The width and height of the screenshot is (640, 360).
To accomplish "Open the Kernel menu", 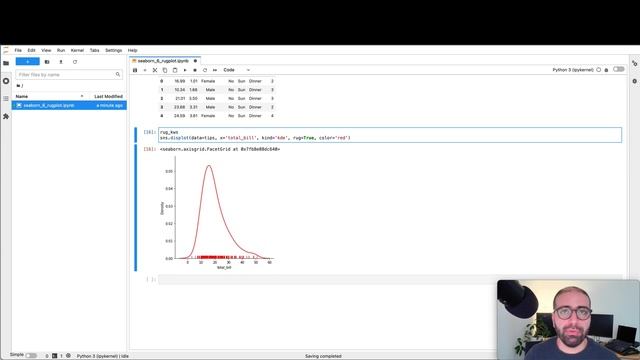I will [77, 50].
